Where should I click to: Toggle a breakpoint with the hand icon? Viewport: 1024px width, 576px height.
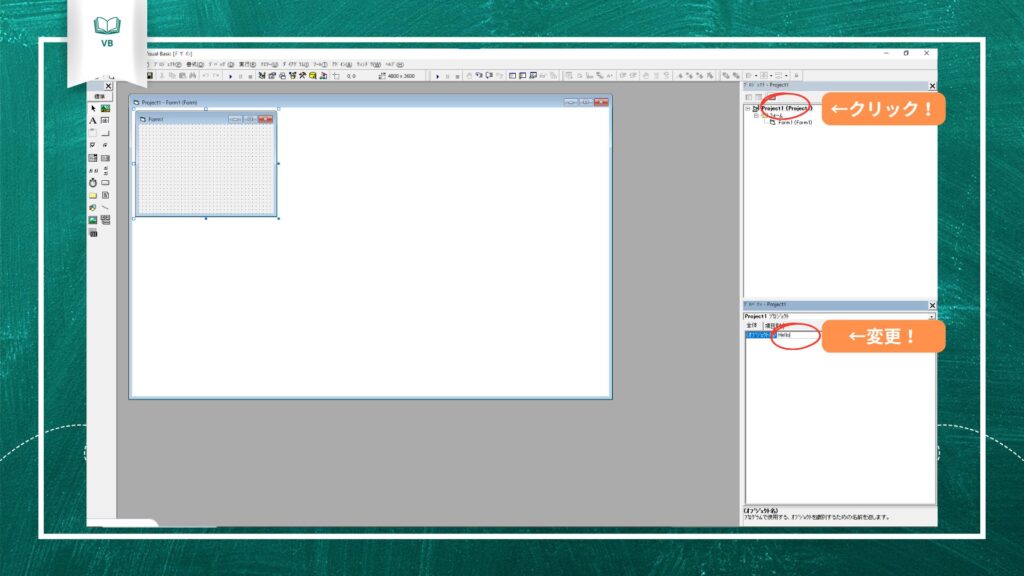coord(469,76)
